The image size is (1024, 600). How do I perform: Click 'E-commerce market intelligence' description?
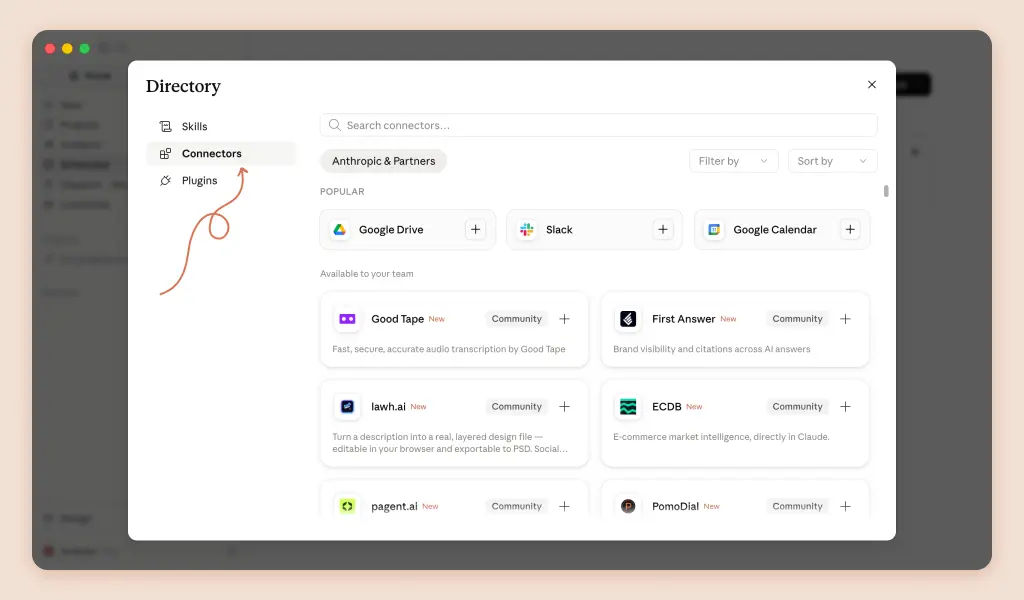pos(721,436)
